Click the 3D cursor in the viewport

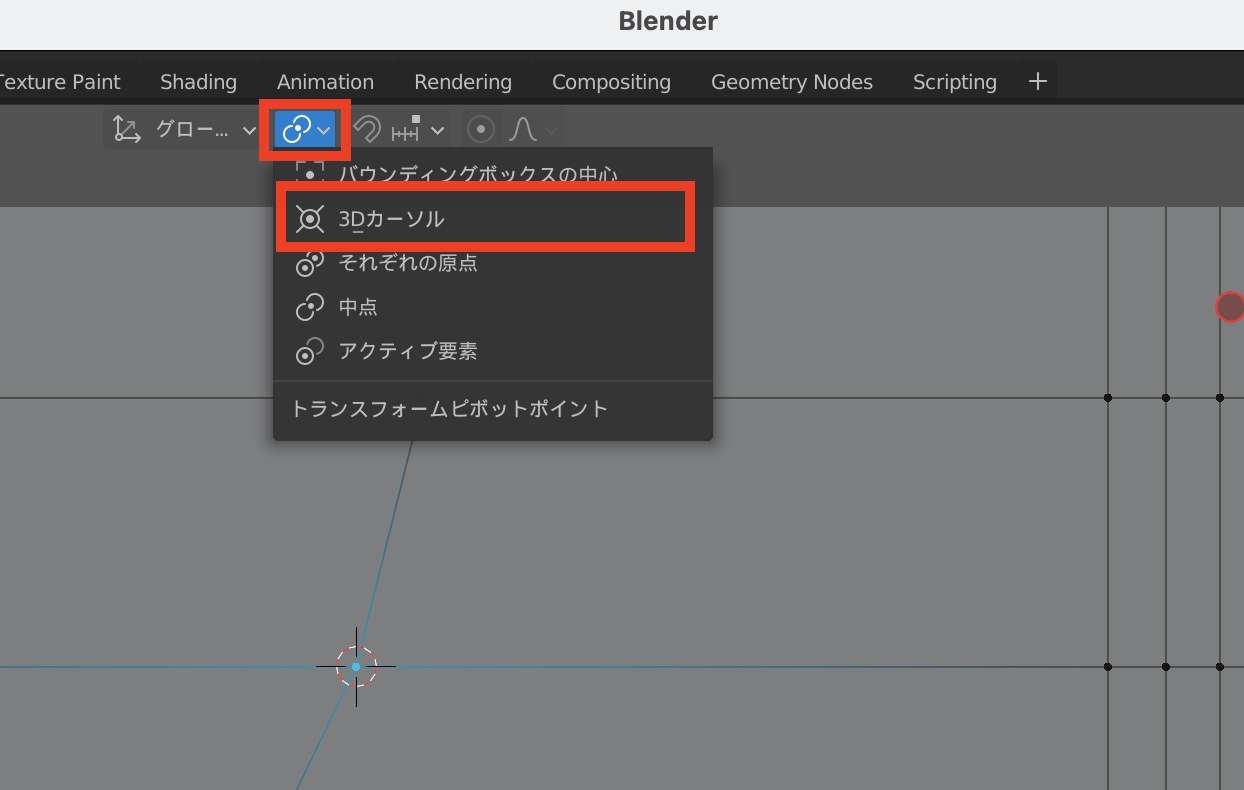(x=356, y=666)
